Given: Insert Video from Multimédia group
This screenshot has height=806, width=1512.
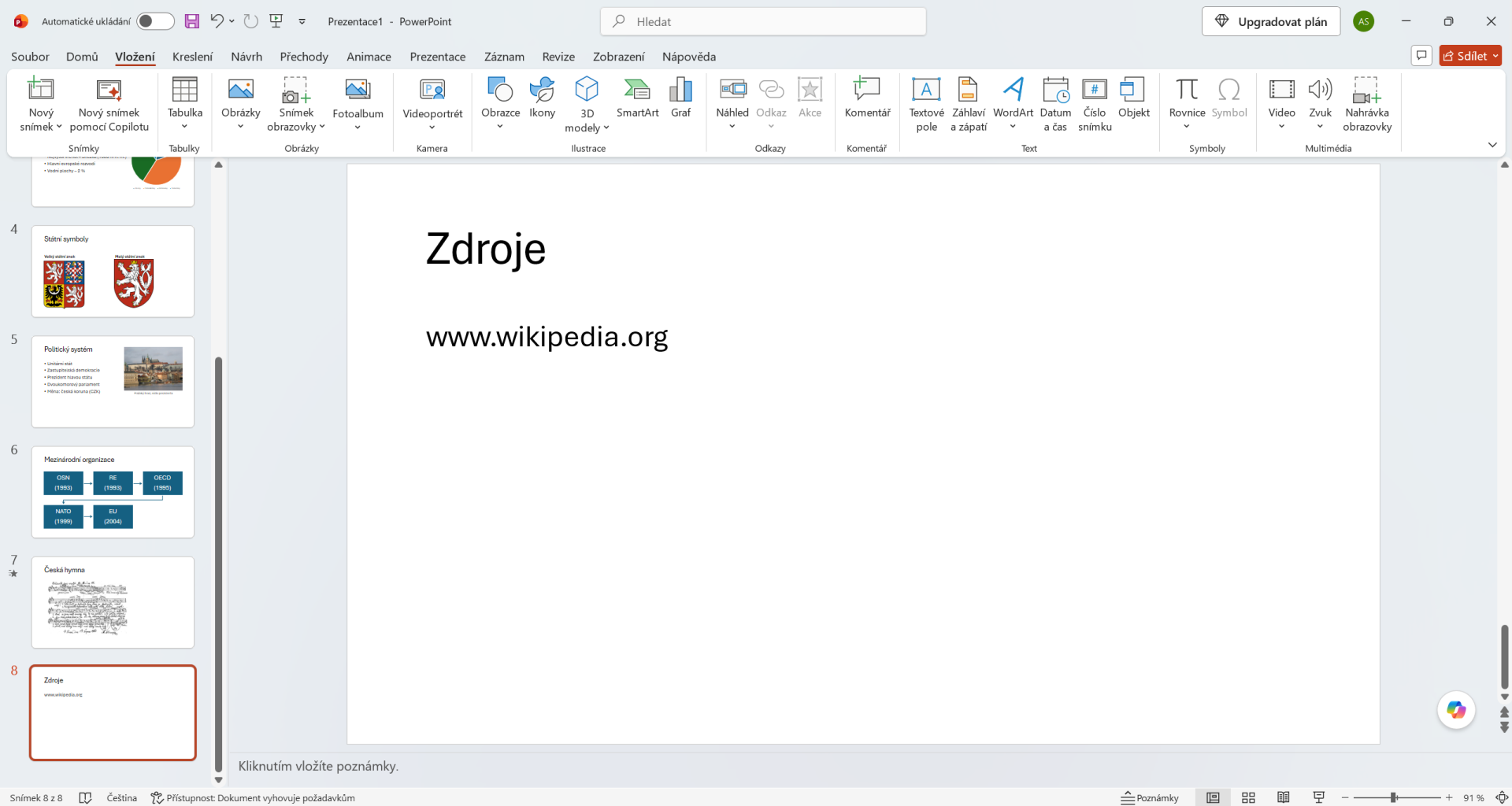Looking at the screenshot, I should (1282, 103).
